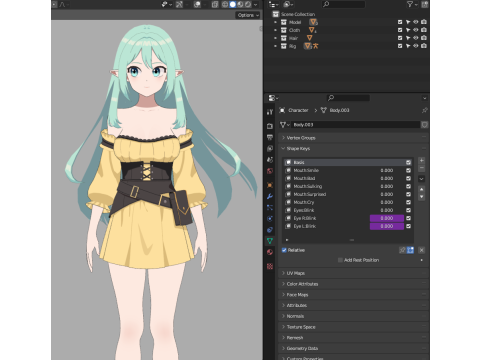
Task: Open the Material properties tab
Action: point(270,252)
